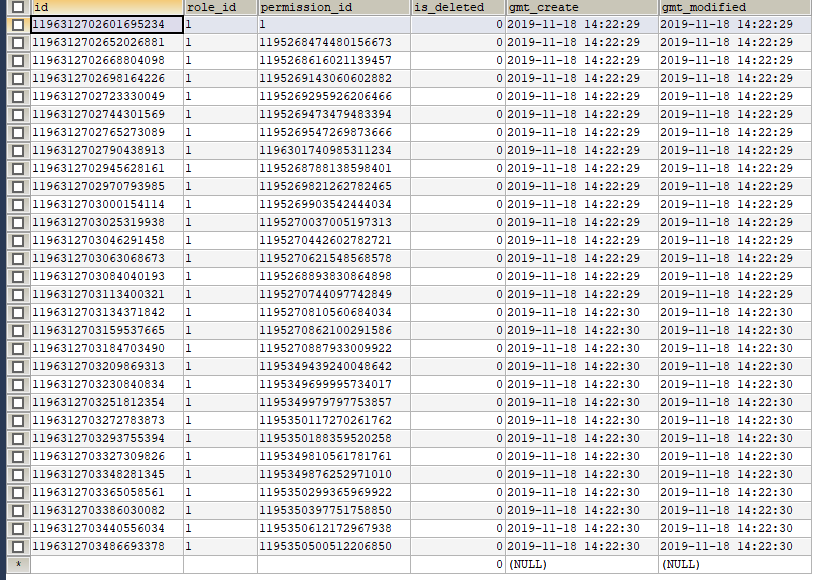Click the (NULL) gmt_create cell in new row
This screenshot has height=580, width=820.
pyautogui.click(x=582, y=565)
